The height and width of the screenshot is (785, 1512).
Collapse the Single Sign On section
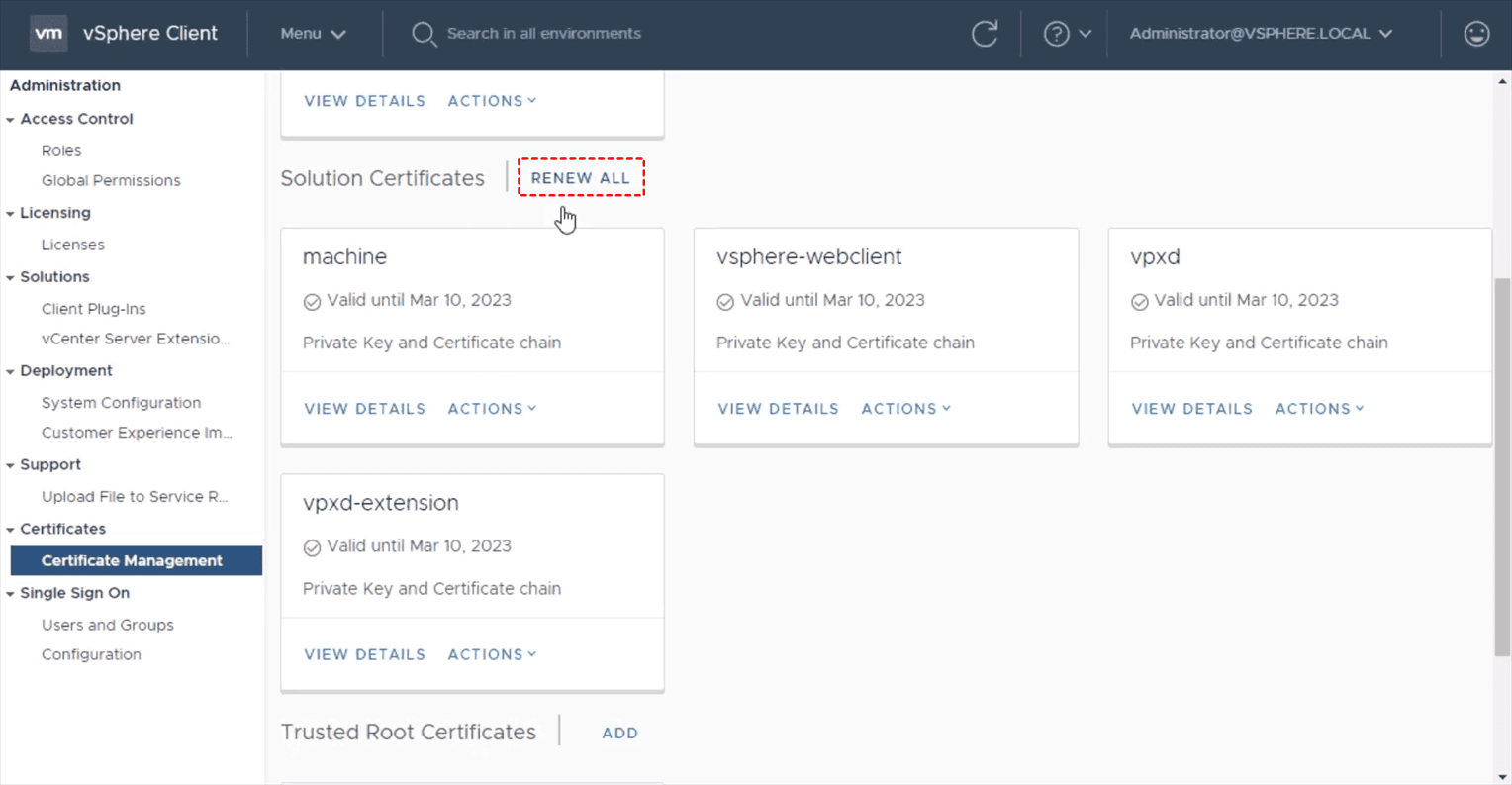click(x=11, y=594)
